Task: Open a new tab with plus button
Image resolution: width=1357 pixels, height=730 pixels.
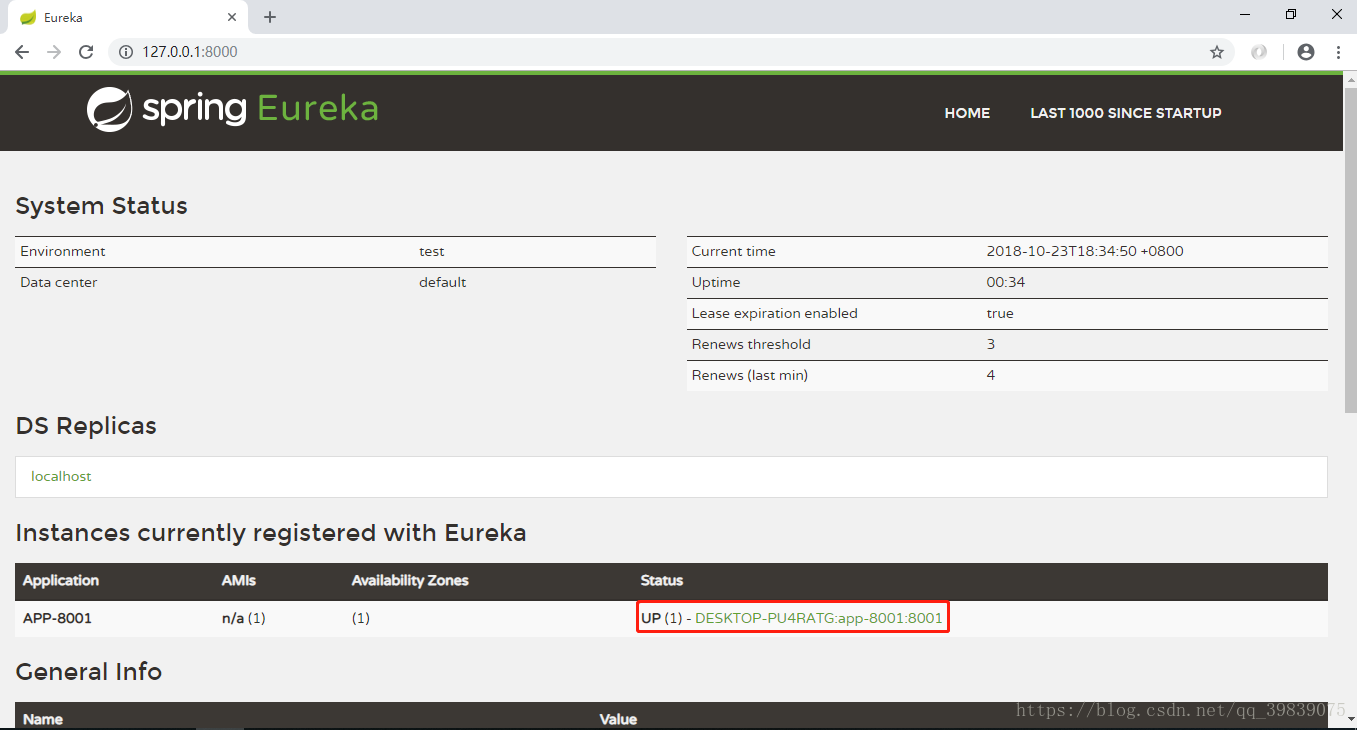Action: click(270, 17)
